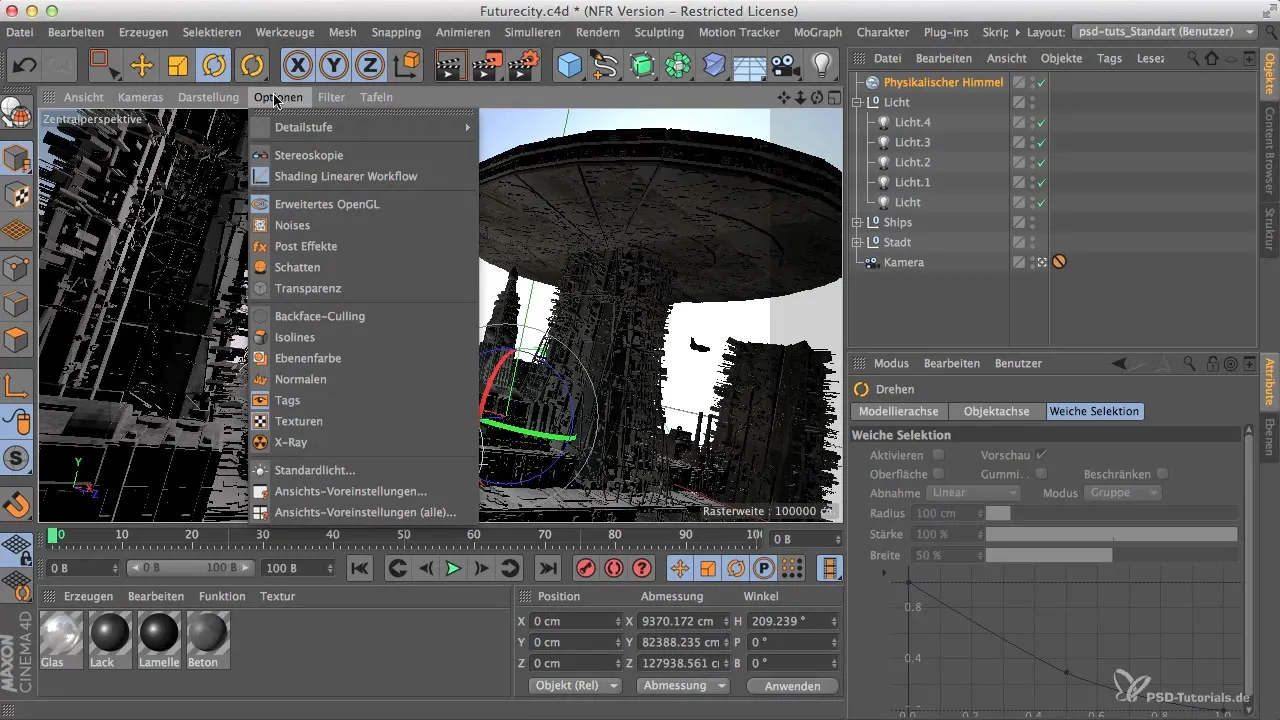Screen dimensions: 1280x720
Task: Select the Beton material thumbnail
Action: click(x=209, y=640)
